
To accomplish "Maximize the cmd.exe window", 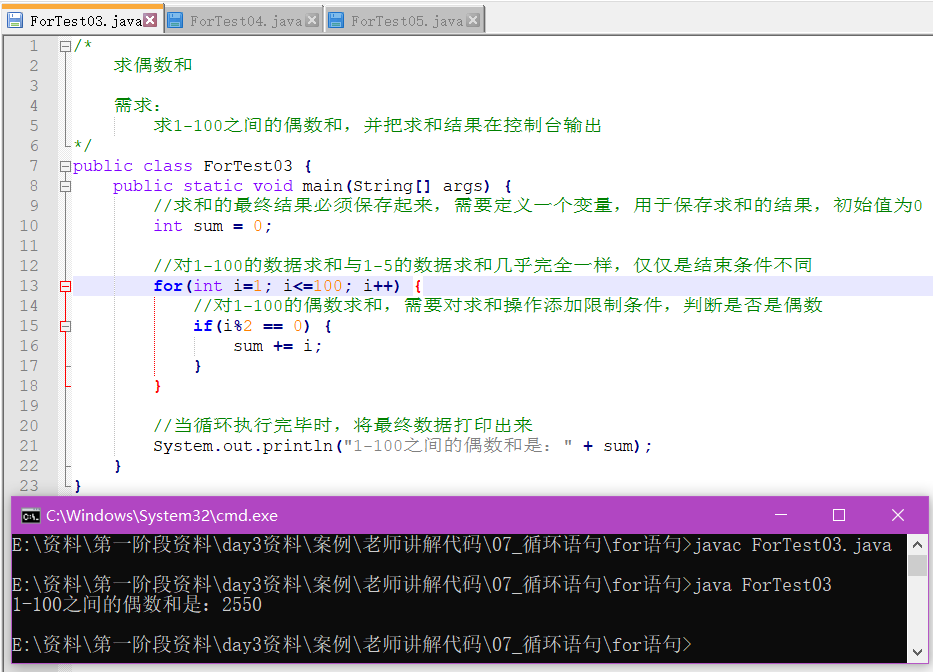I will [x=839, y=515].
